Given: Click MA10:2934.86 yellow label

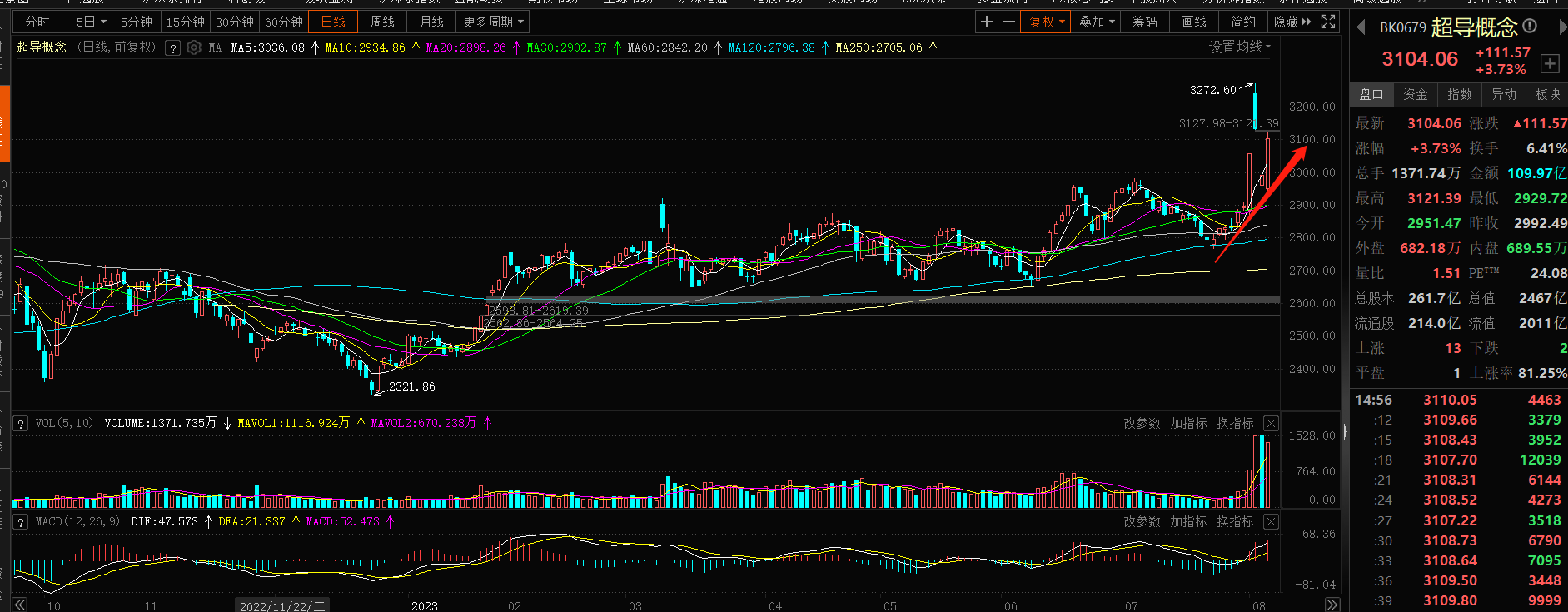Looking at the screenshot, I should (x=366, y=47).
